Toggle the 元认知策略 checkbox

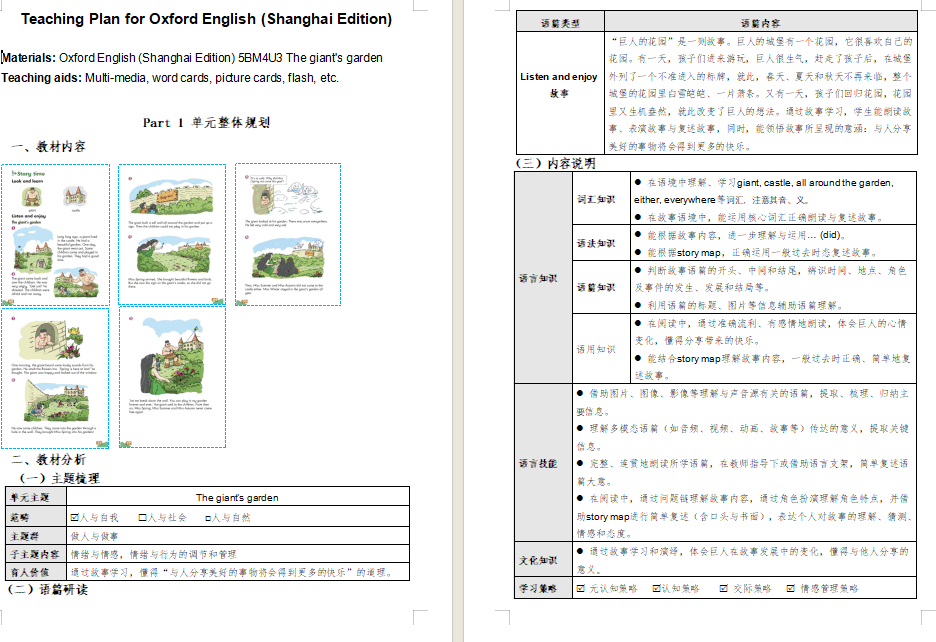(581, 589)
